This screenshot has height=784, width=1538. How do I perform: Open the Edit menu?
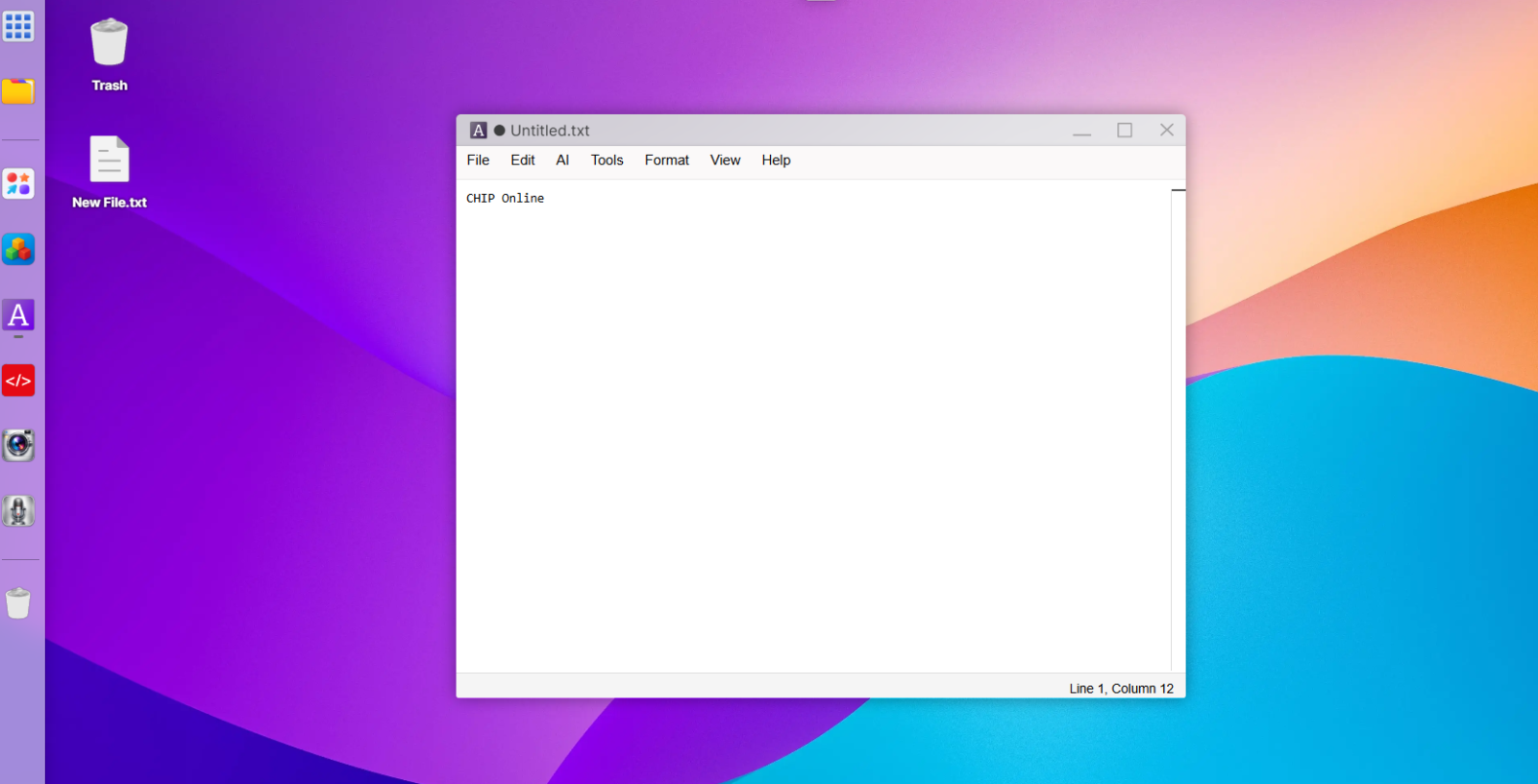click(523, 160)
